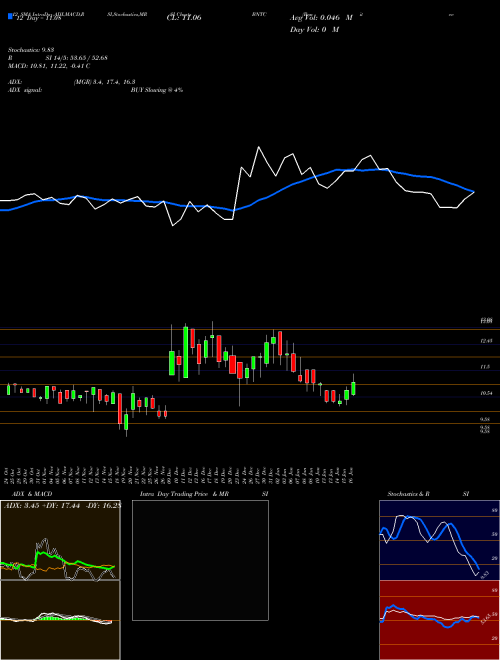Click the blue 12 Day SMA legend square

click(10, 16)
